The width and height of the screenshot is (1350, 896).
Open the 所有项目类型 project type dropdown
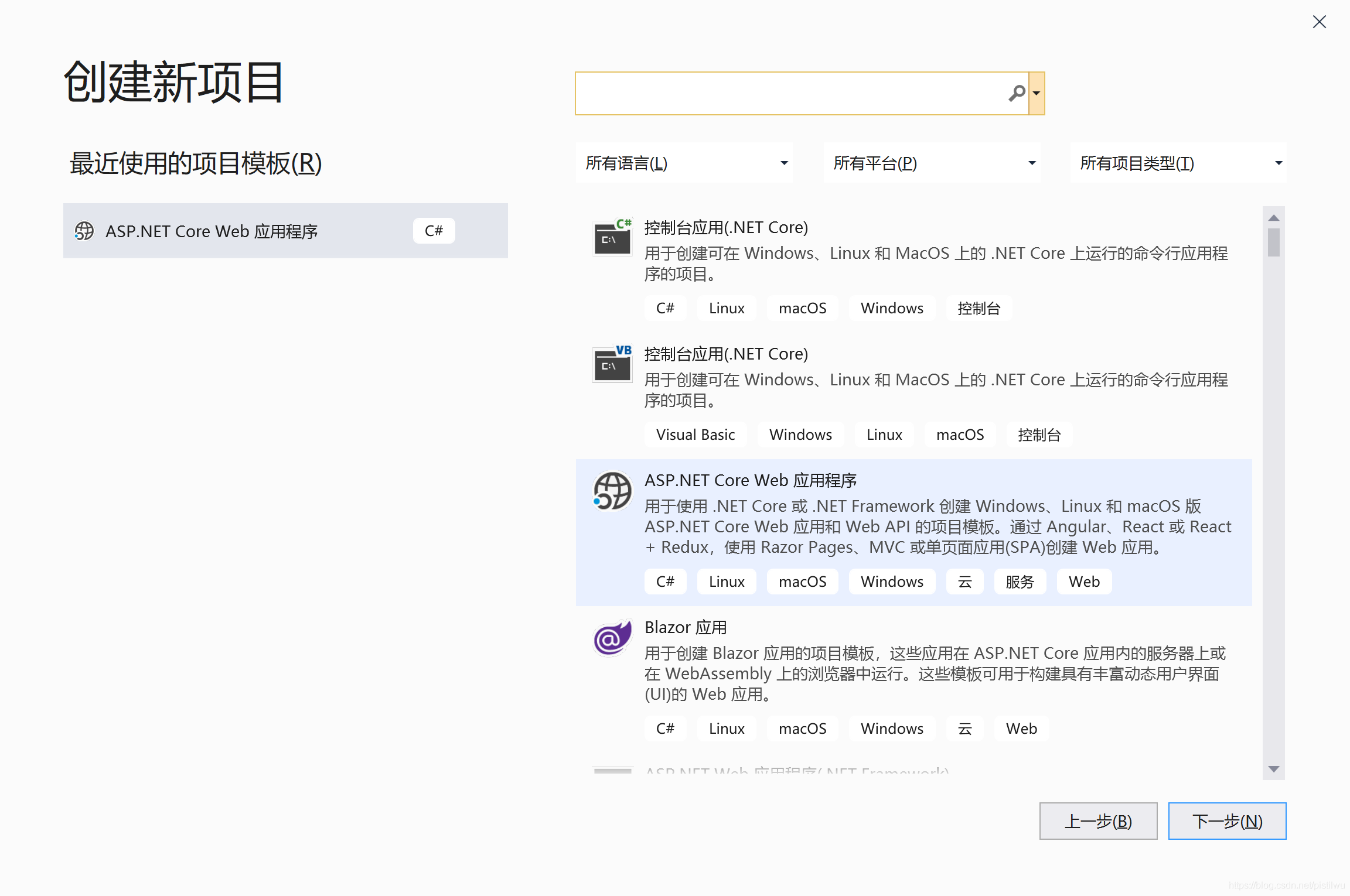point(1178,163)
